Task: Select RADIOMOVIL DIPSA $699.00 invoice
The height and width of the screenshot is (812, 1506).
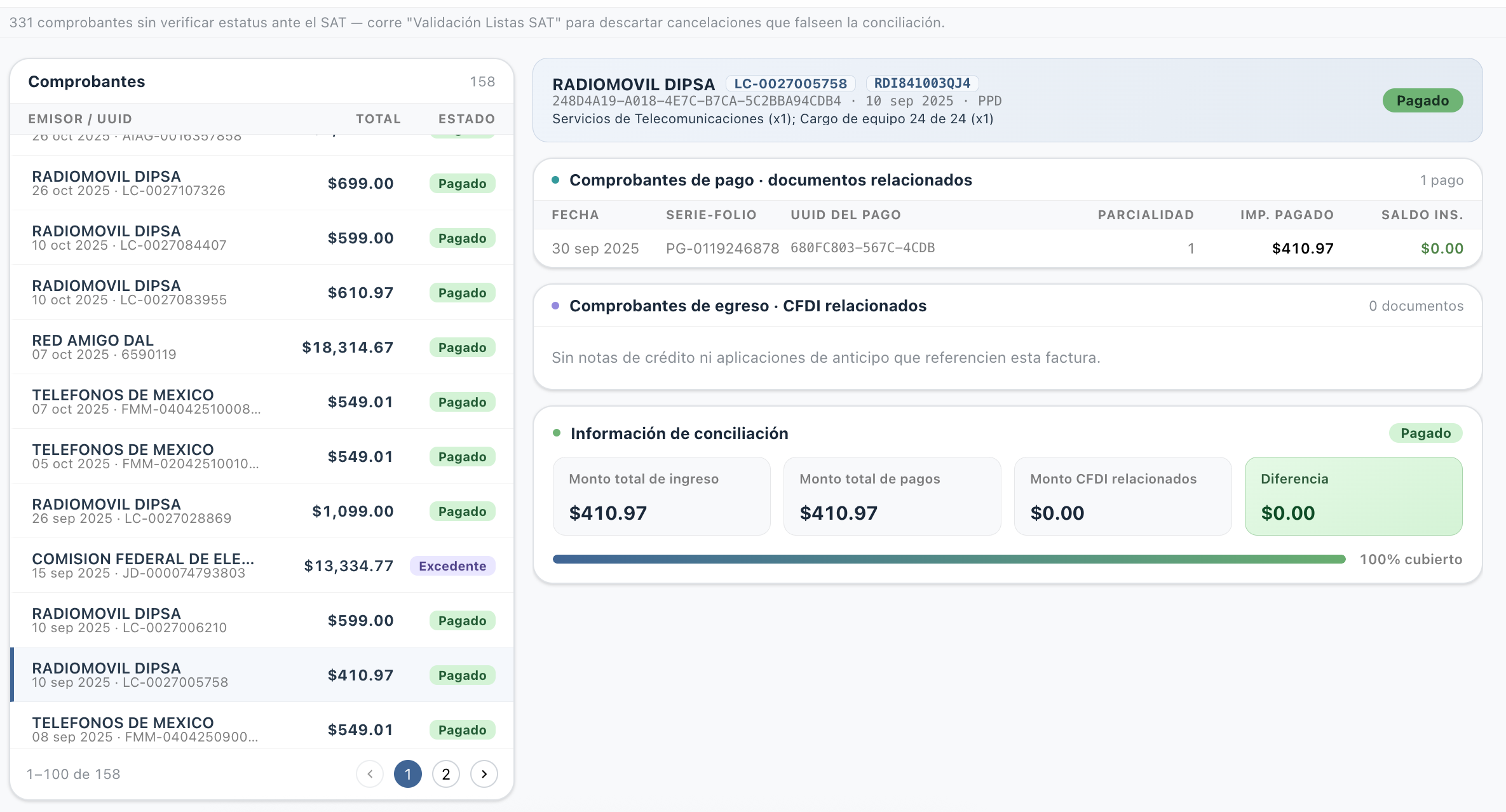Action: 262,183
